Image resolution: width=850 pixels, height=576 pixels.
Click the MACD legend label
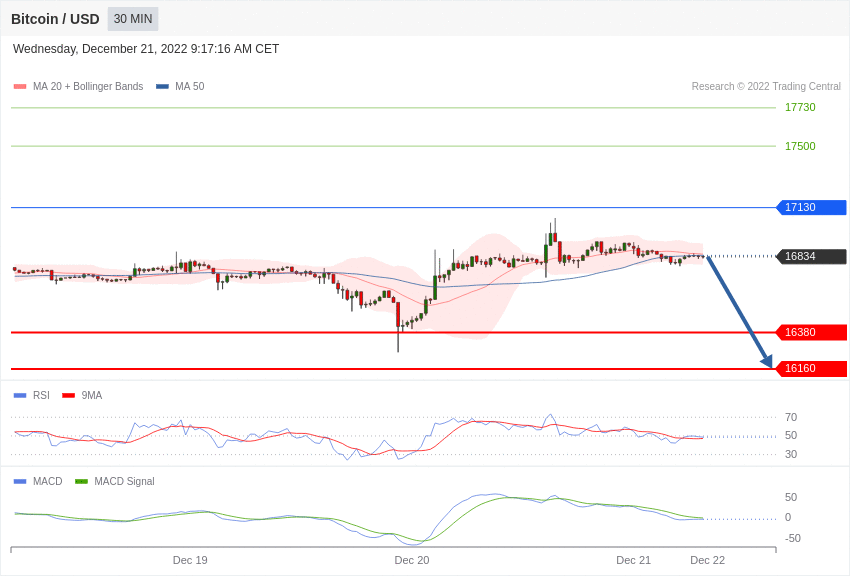[48, 481]
